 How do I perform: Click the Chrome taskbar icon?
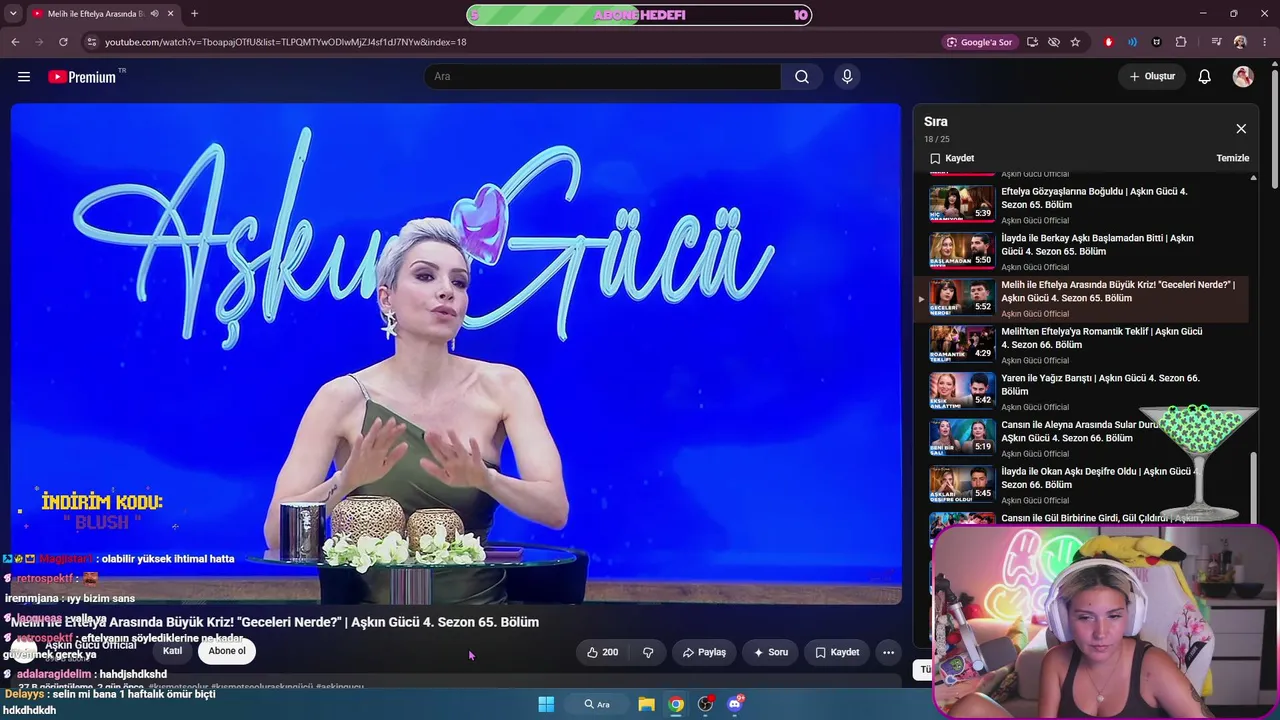pos(676,704)
